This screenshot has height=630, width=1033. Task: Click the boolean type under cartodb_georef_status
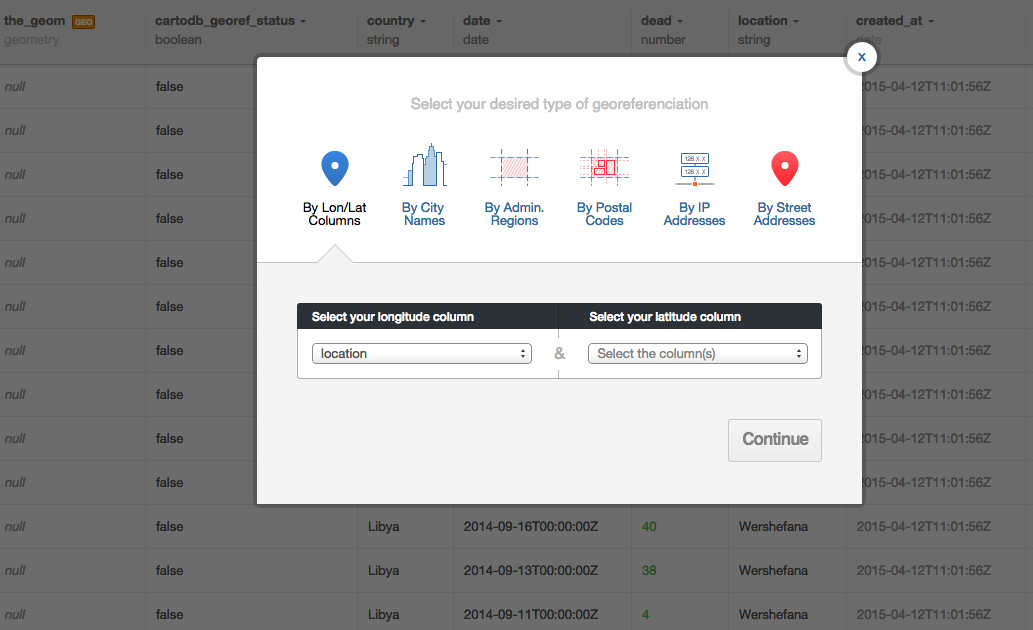pos(178,40)
